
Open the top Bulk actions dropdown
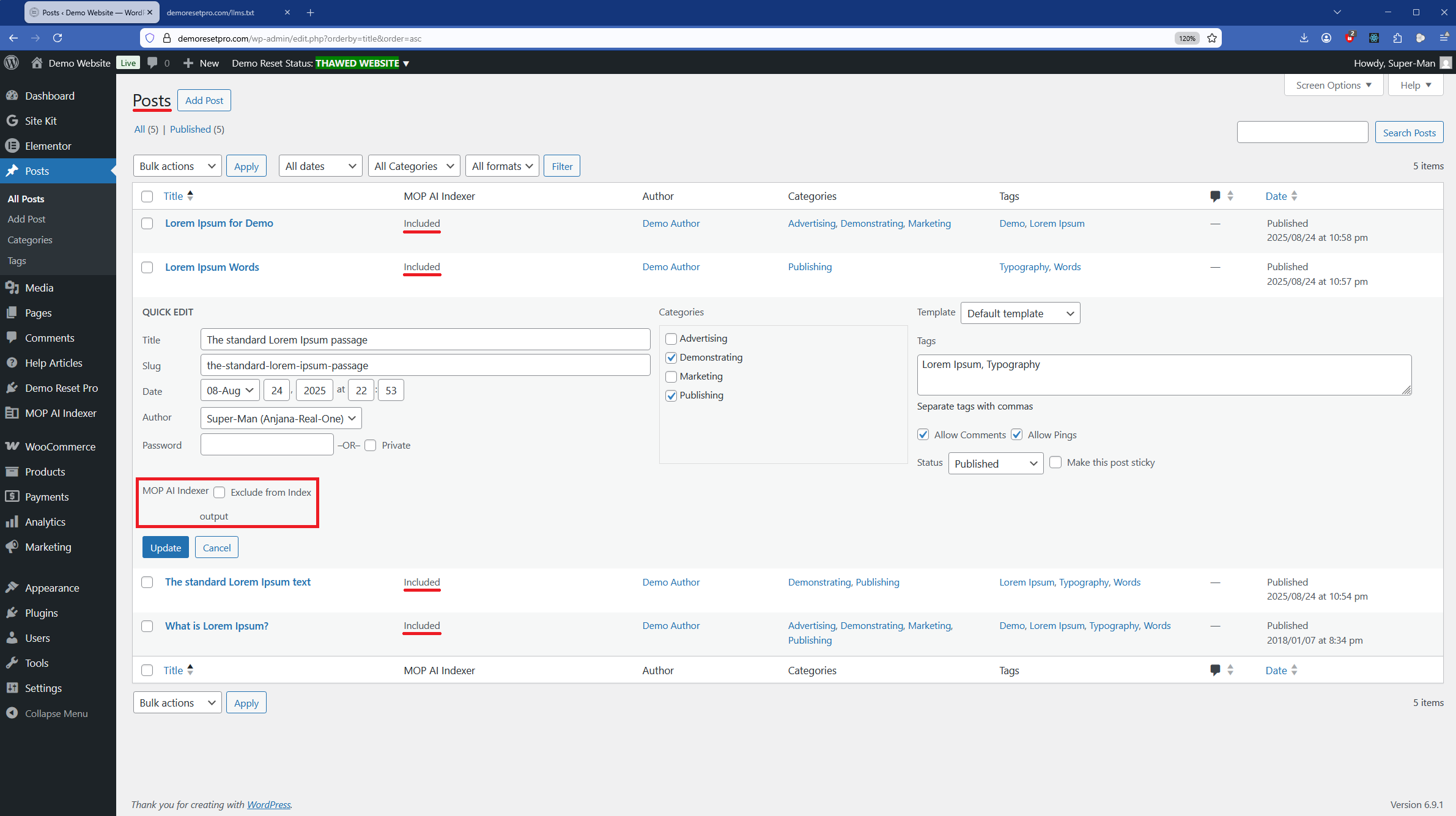tap(177, 166)
